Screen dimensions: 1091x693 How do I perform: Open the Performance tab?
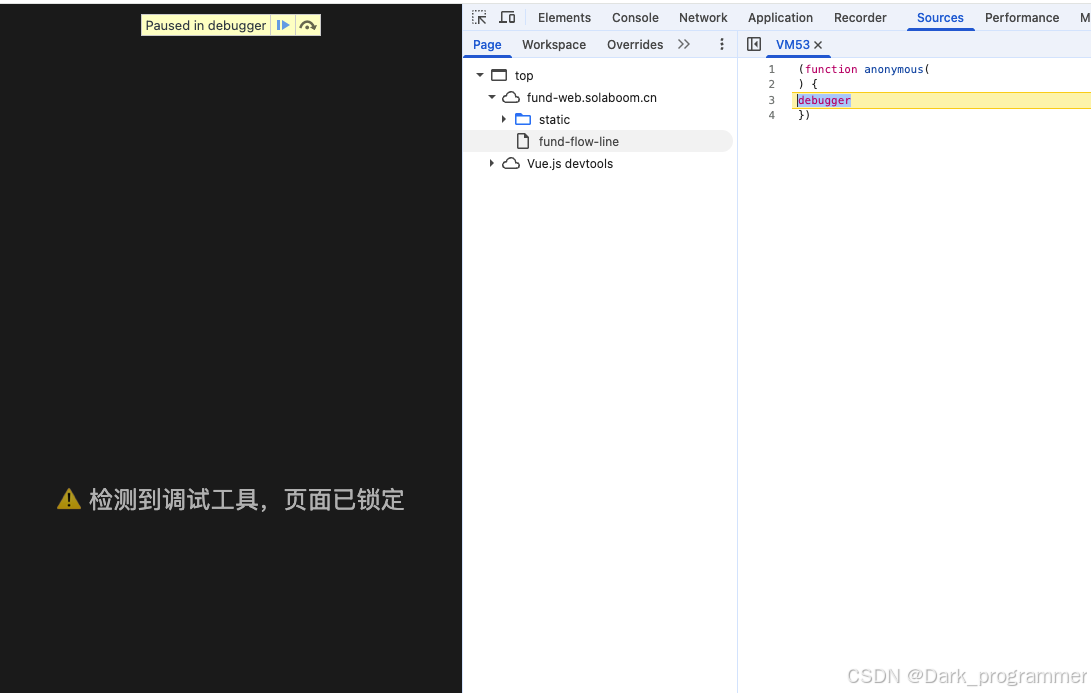tap(1021, 17)
